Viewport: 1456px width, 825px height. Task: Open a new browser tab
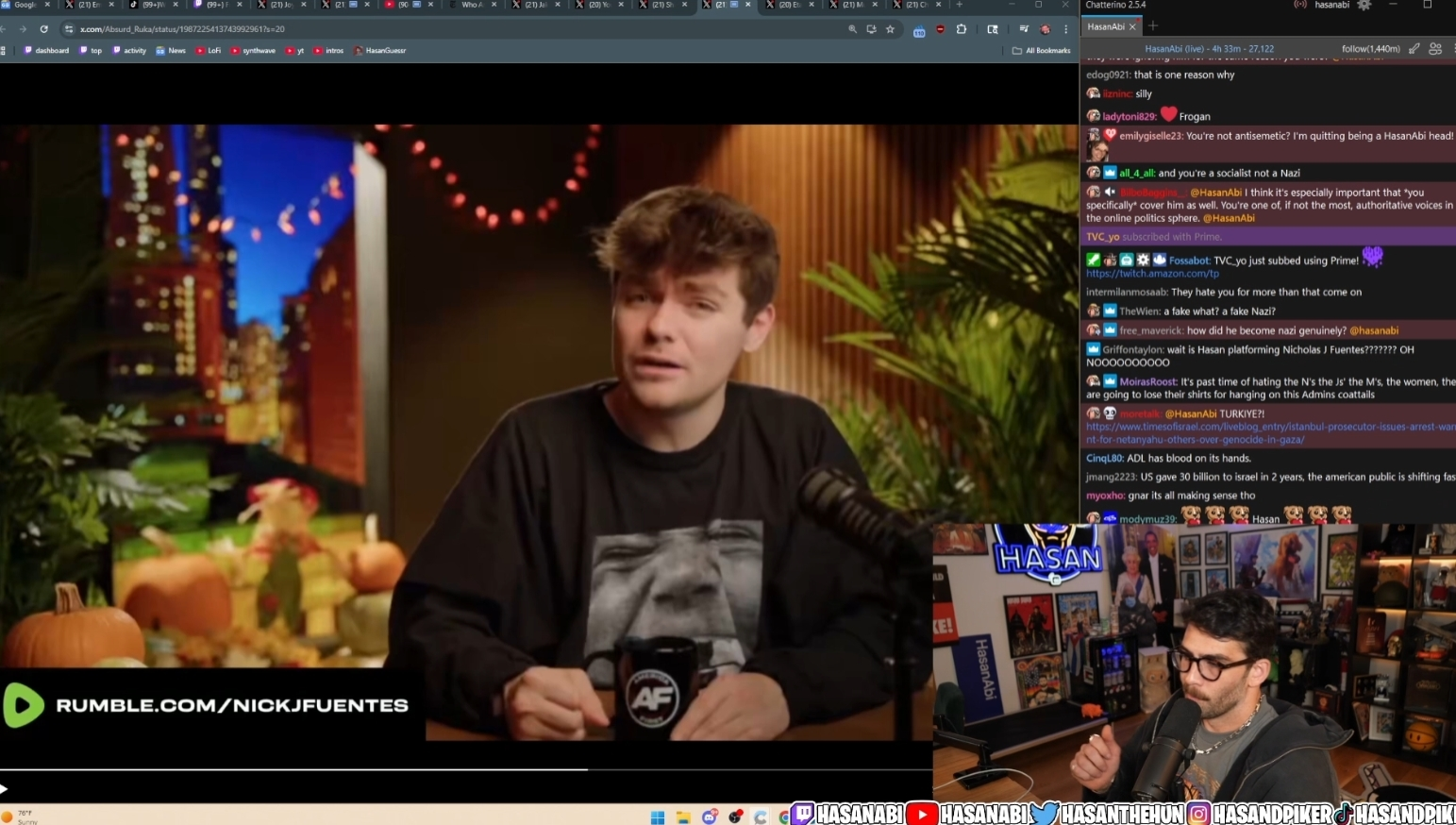pos(959,5)
